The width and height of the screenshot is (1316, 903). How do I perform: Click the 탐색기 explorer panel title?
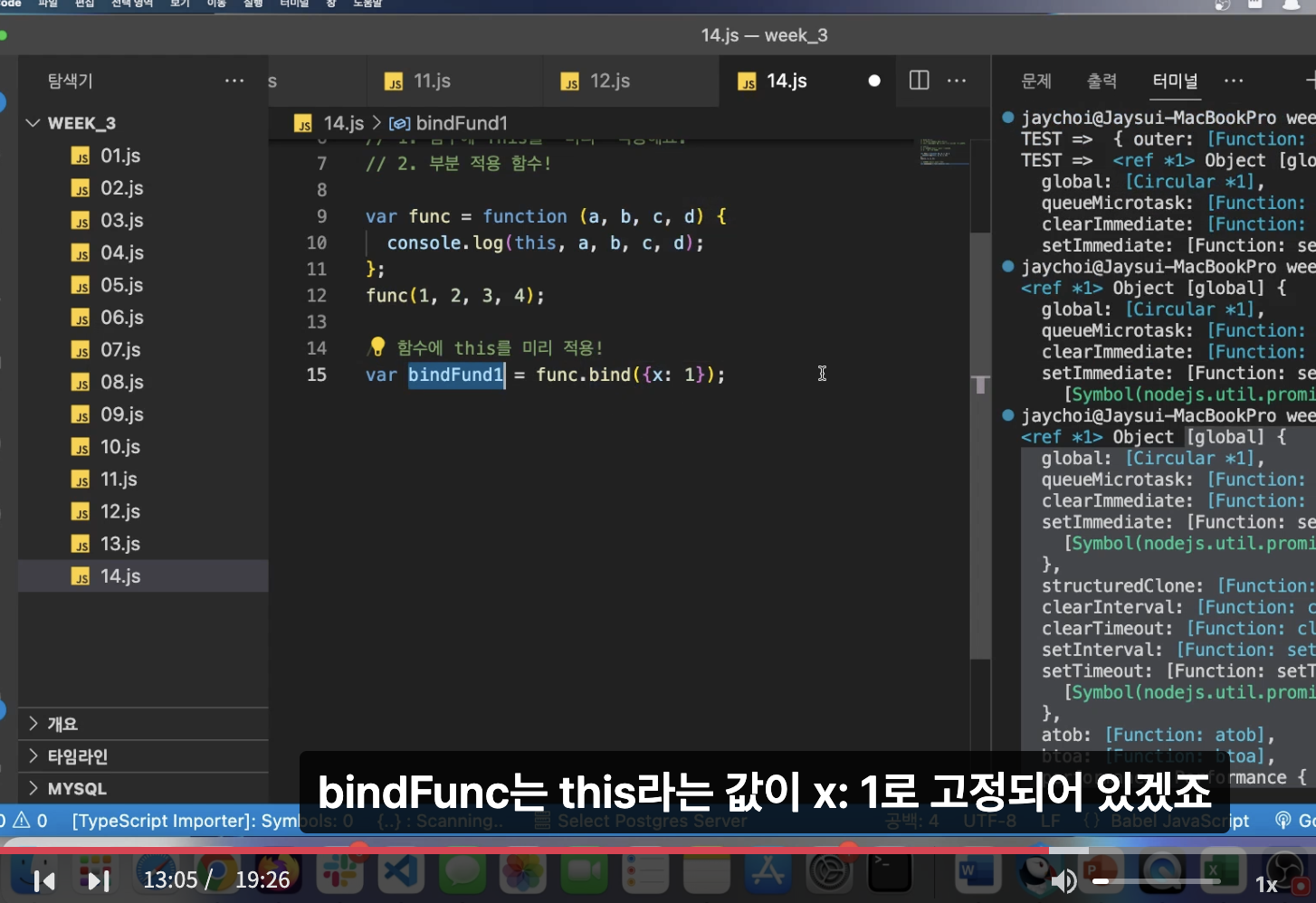(x=70, y=81)
